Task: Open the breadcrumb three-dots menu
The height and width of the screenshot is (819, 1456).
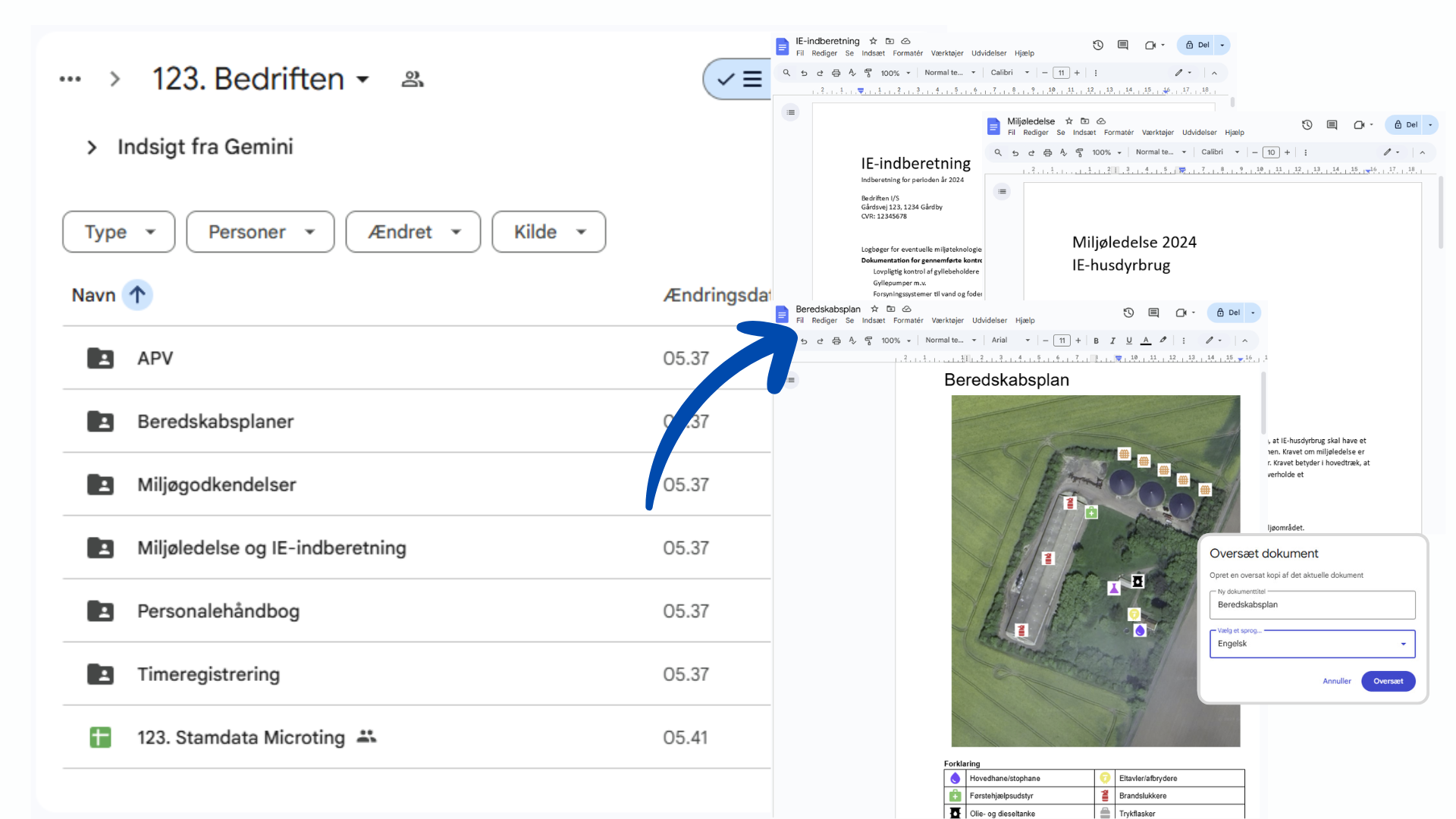Action: click(x=70, y=79)
